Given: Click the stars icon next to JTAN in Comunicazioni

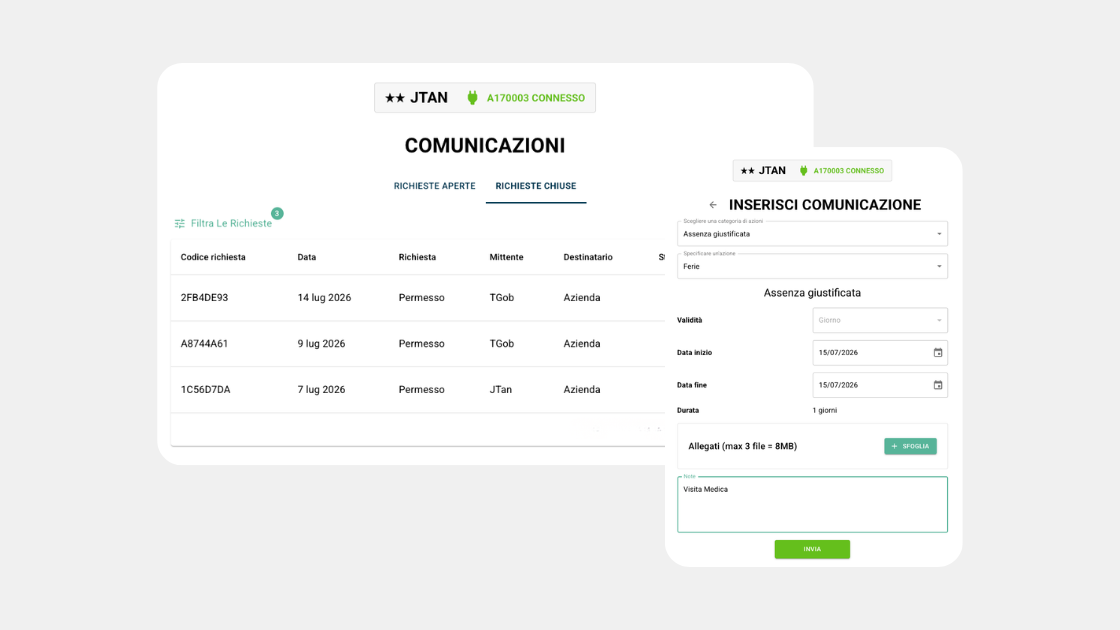Looking at the screenshot, I should click(x=395, y=98).
